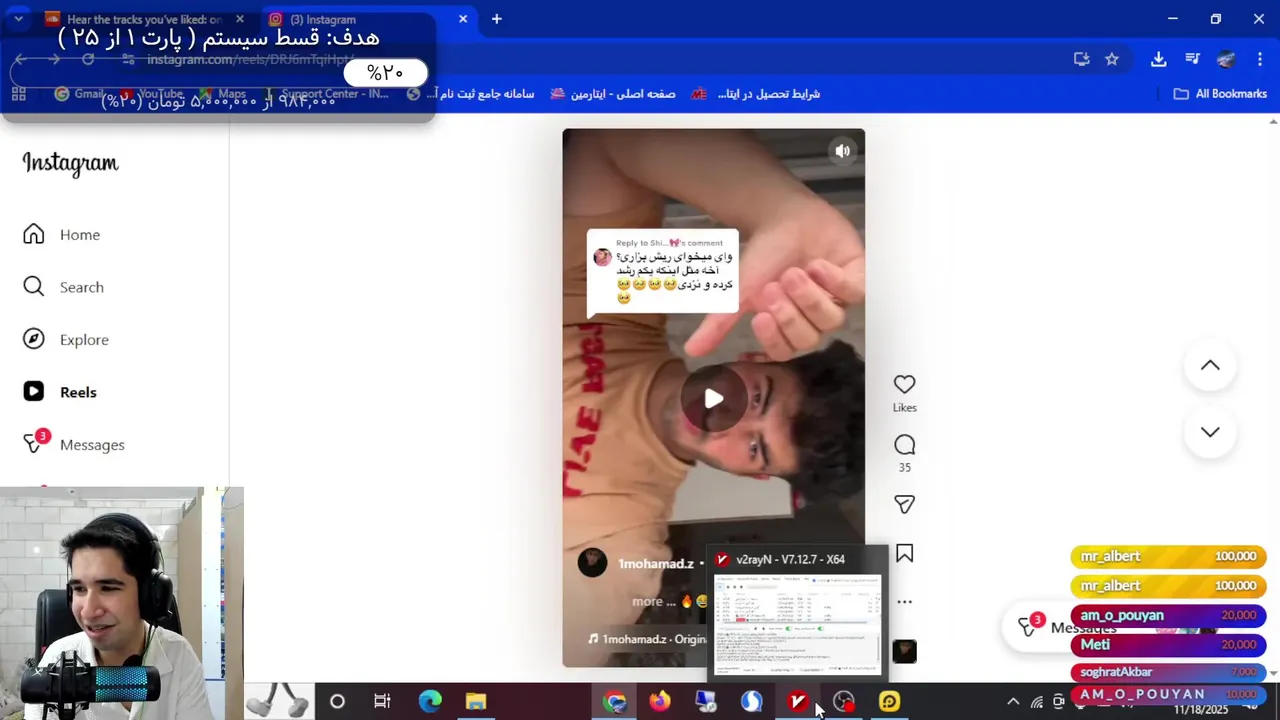This screenshot has width=1280, height=720.
Task: Open the سامانه جامع ثبت نام bookmark
Action: 471,93
